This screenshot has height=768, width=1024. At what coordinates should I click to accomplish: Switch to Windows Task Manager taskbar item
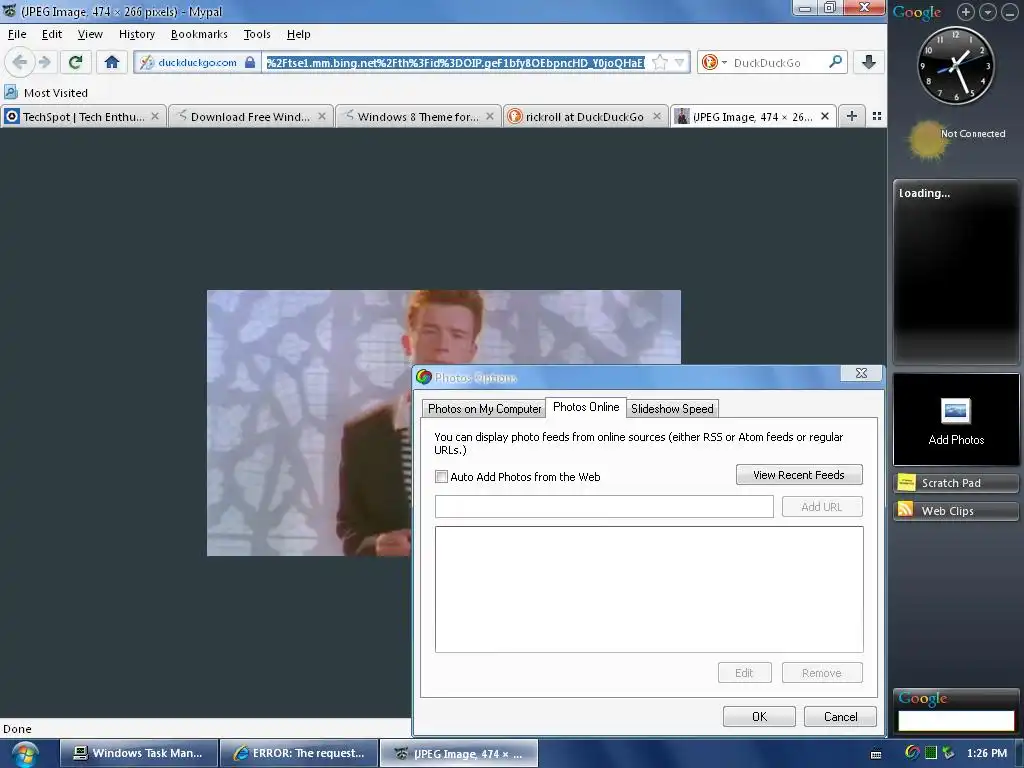click(x=138, y=754)
